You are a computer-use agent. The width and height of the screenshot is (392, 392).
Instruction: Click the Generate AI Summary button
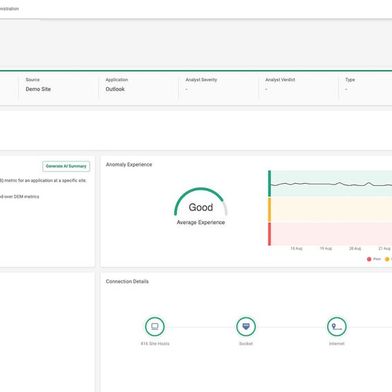point(66,166)
